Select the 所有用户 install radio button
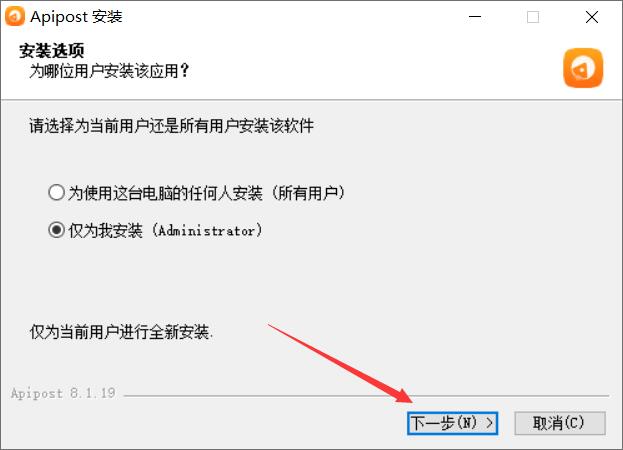Image resolution: width=623 pixels, height=450 pixels. coord(56,193)
